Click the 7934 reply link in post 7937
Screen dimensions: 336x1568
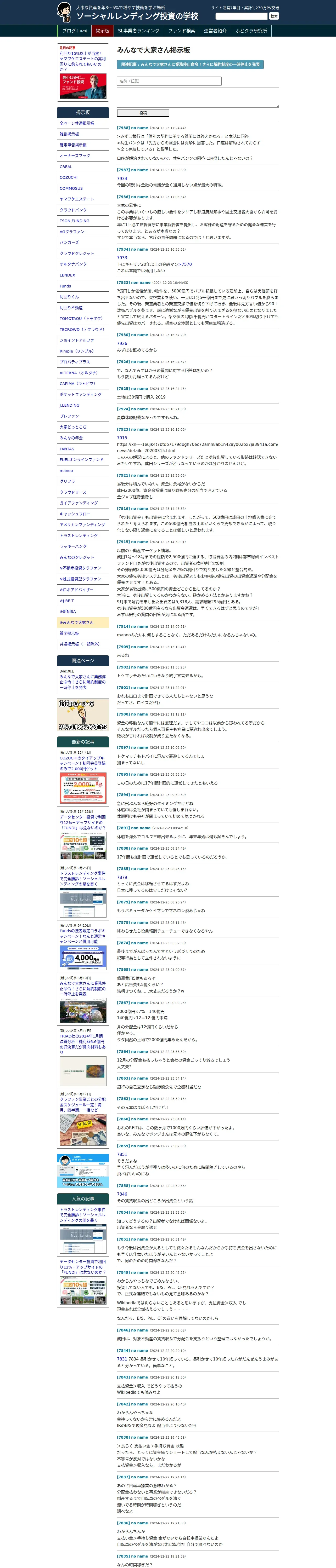(122, 179)
